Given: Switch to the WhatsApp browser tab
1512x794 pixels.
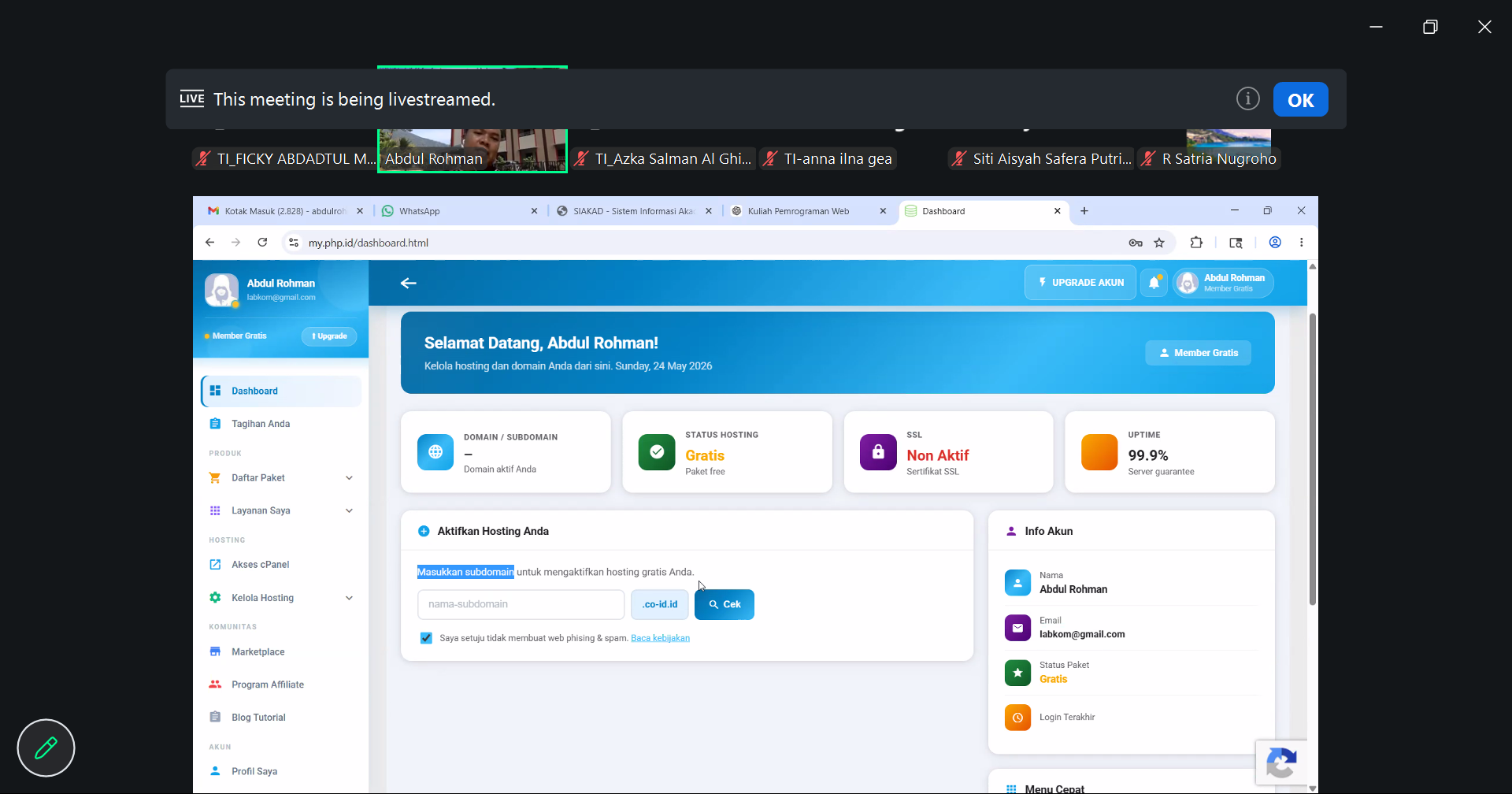Looking at the screenshot, I should click(x=457, y=211).
